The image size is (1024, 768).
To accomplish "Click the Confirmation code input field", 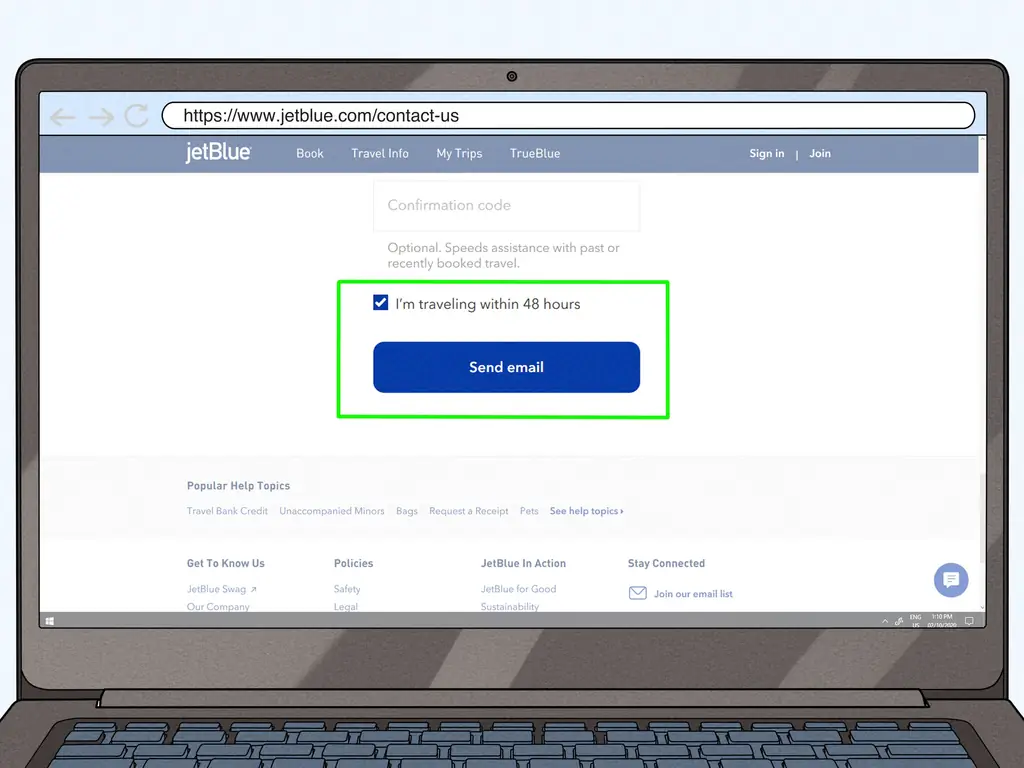I will tap(506, 205).
